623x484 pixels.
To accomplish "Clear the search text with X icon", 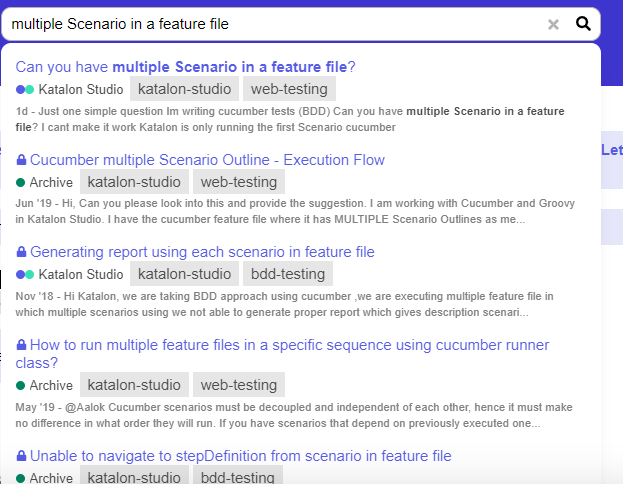I will pyautogui.click(x=553, y=24).
